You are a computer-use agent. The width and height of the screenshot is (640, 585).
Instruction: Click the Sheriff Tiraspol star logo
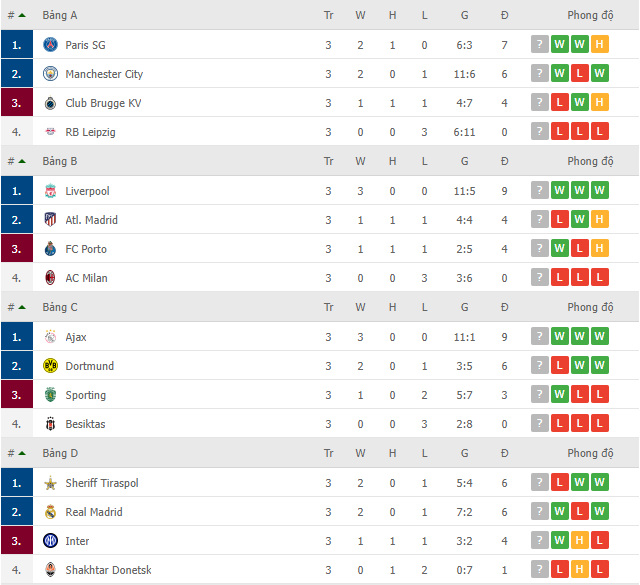[x=50, y=483]
